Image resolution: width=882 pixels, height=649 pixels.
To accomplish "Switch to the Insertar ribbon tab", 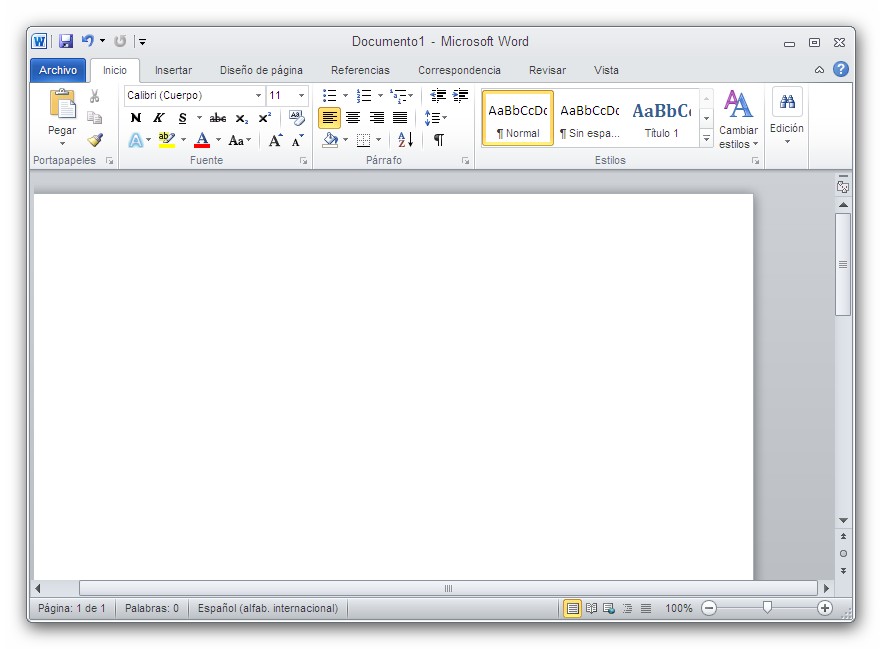I will [173, 70].
